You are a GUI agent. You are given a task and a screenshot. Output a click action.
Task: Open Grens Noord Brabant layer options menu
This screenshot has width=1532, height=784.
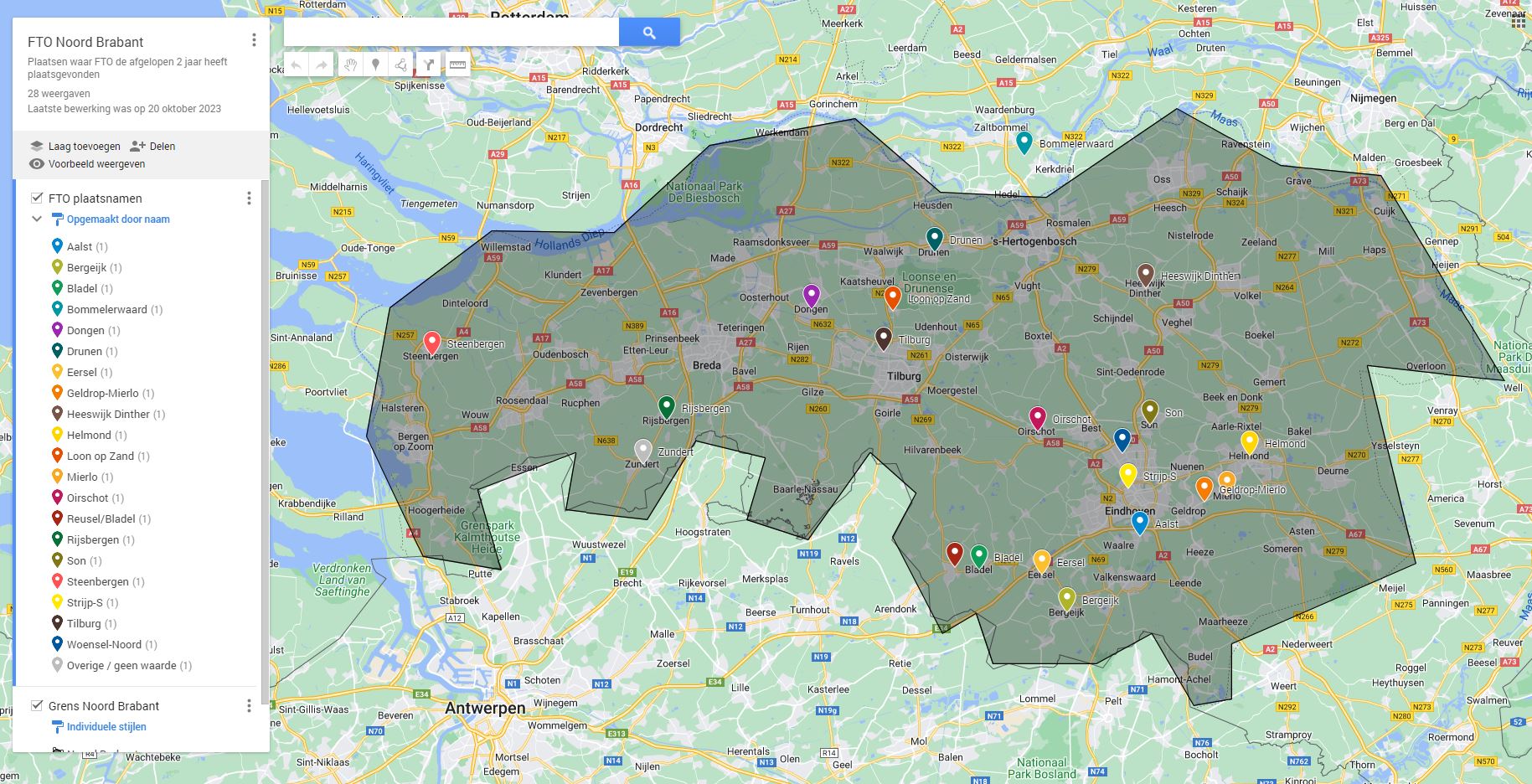click(x=249, y=705)
